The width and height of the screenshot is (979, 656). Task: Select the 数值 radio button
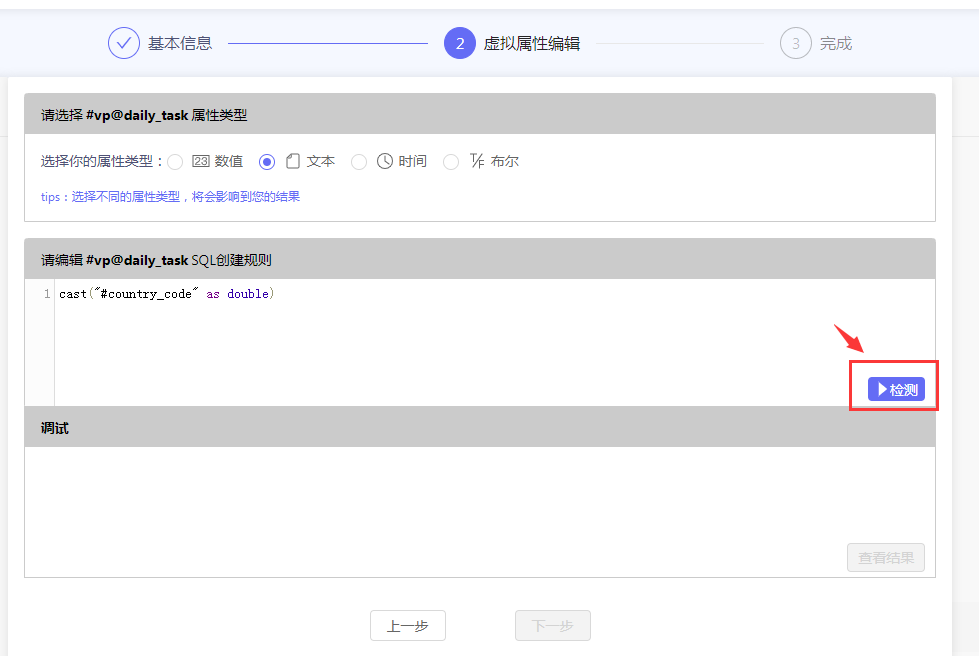click(175, 162)
